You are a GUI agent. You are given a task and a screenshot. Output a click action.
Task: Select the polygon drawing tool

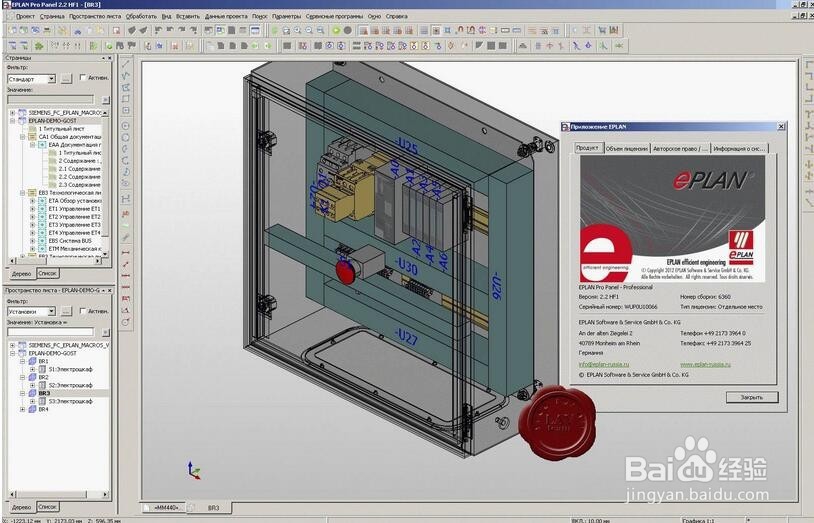(126, 87)
